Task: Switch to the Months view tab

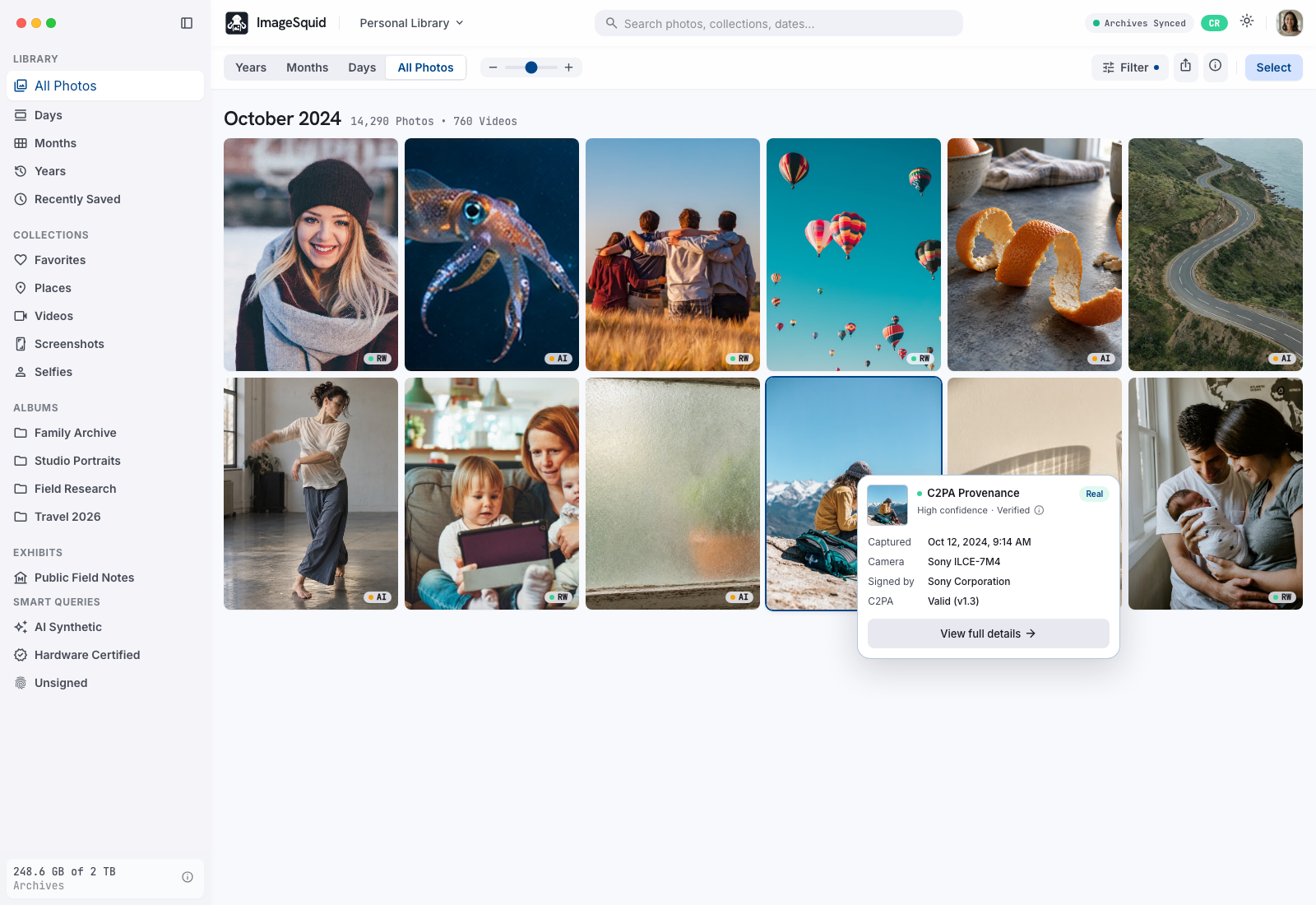Action: [x=307, y=67]
